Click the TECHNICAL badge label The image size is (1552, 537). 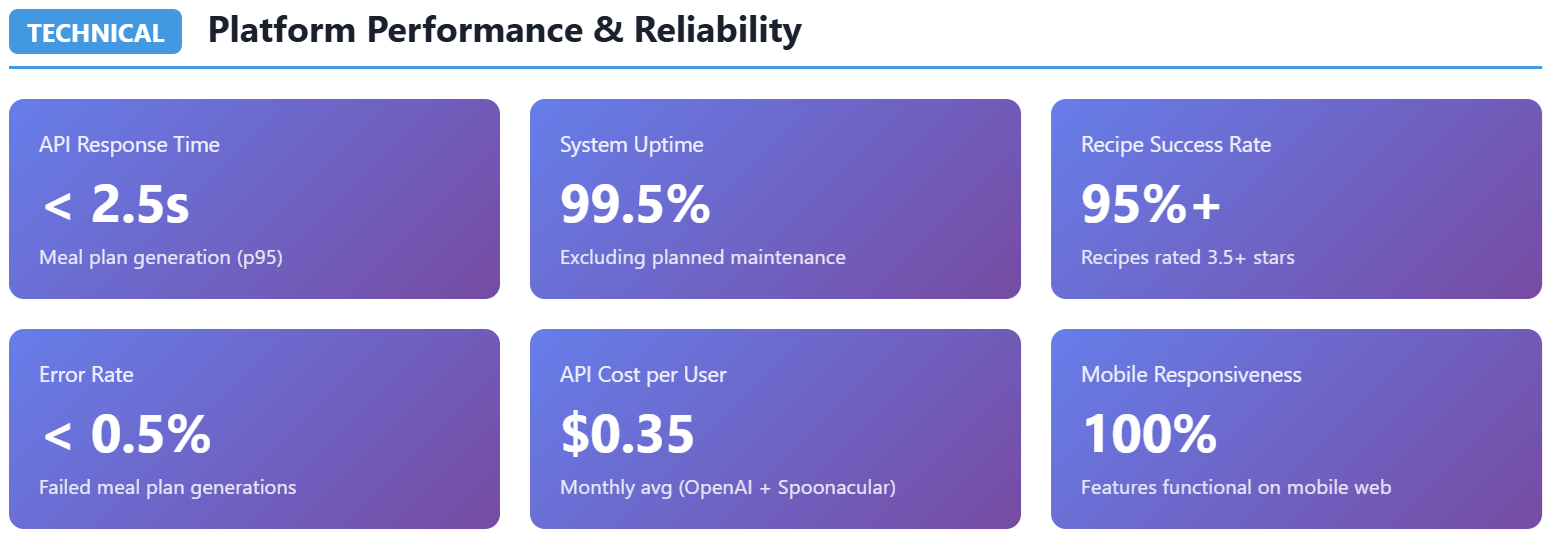pos(95,32)
